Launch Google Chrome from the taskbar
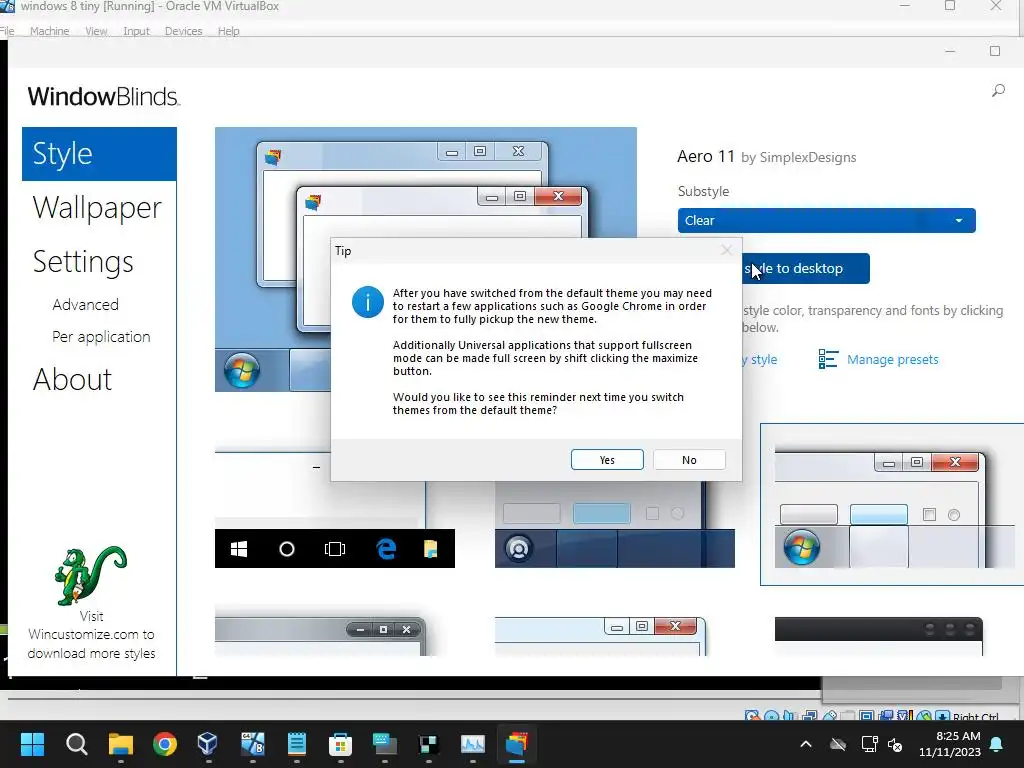 pos(165,744)
